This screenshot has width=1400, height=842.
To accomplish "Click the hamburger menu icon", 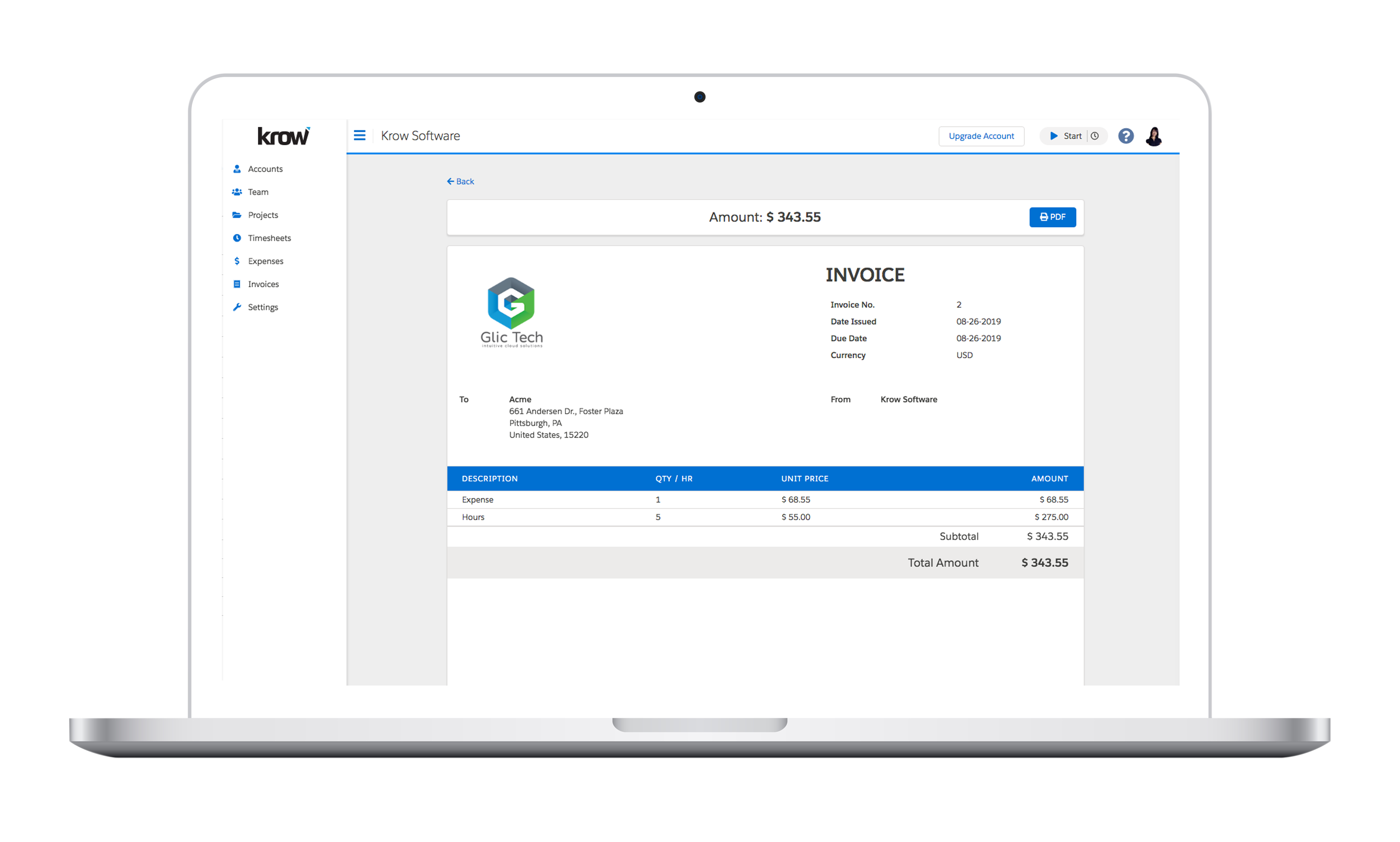I will pyautogui.click(x=359, y=135).
